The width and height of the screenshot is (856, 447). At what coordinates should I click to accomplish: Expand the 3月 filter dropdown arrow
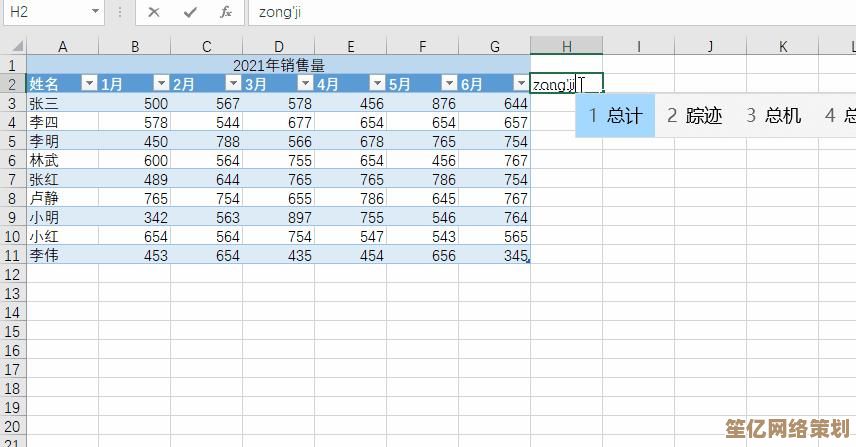304,84
